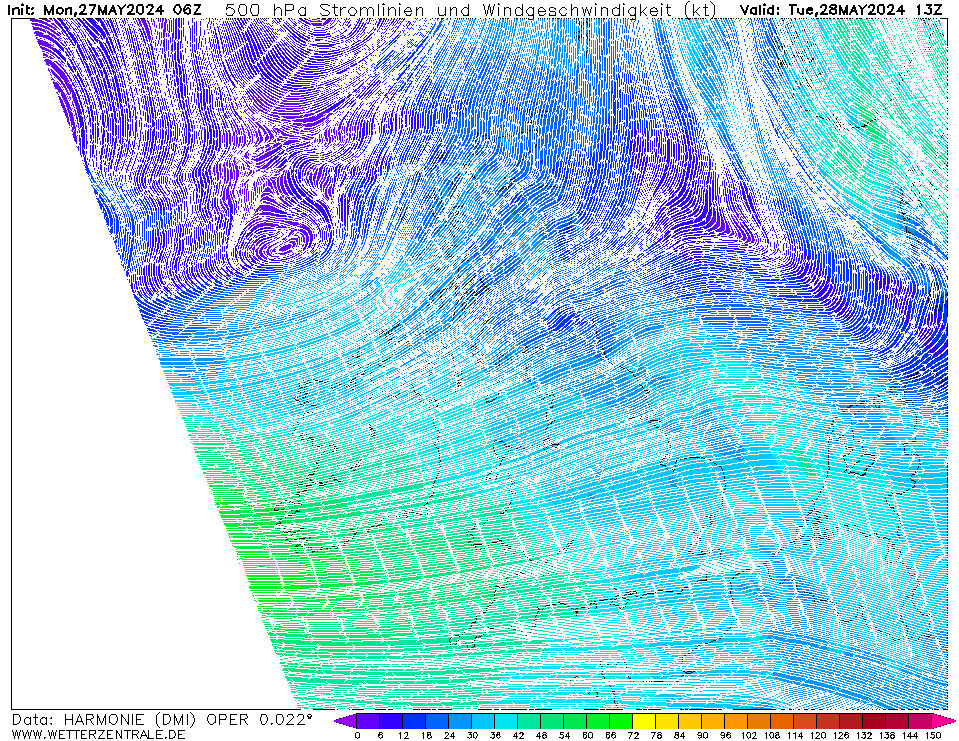Open the WWW.WETTERZENTRALE.DE link text
Image resolution: width=959 pixels, height=741 pixels.
pyautogui.click(x=98, y=734)
